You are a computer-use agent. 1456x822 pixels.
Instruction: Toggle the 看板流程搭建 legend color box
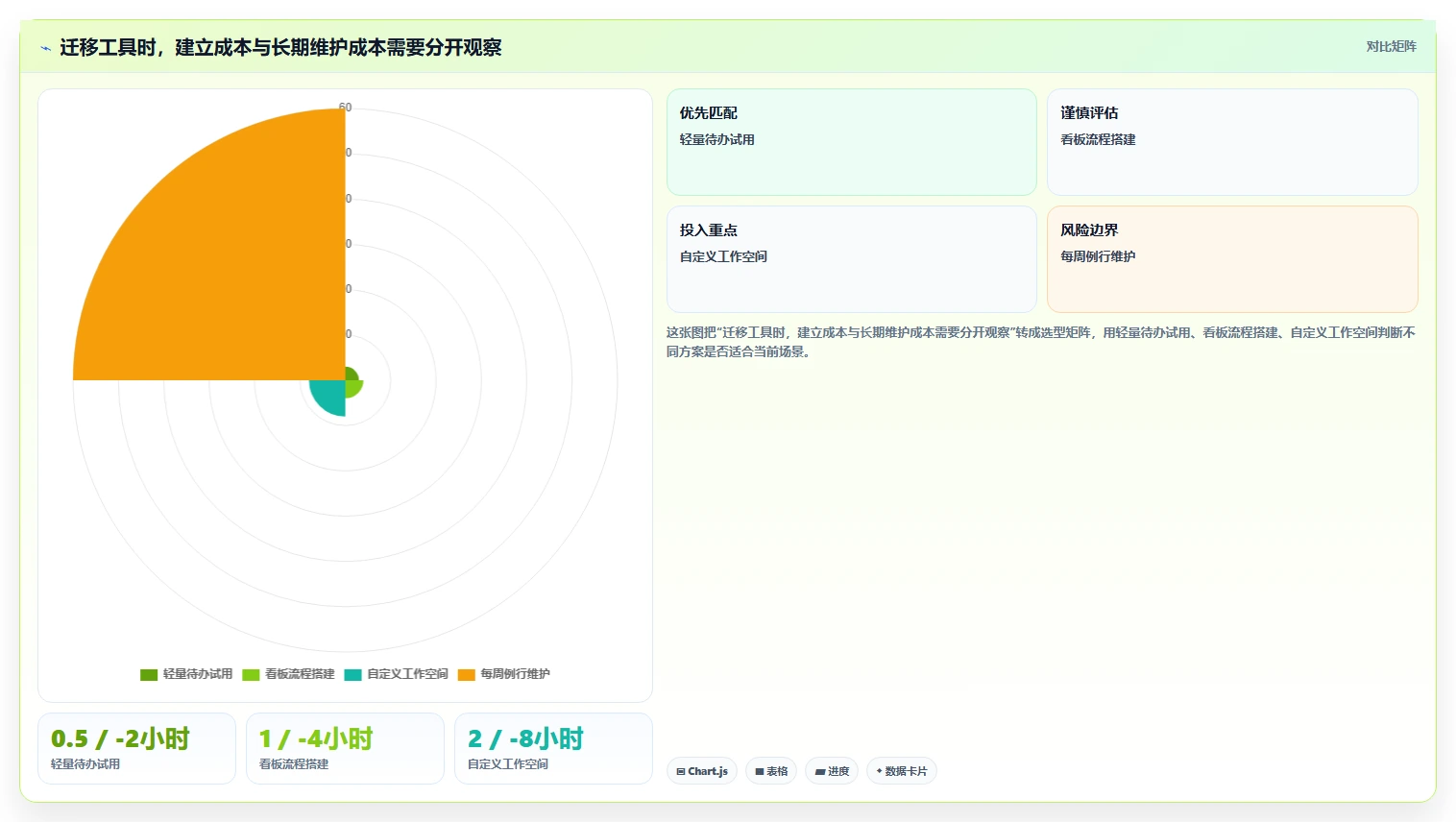coord(251,674)
